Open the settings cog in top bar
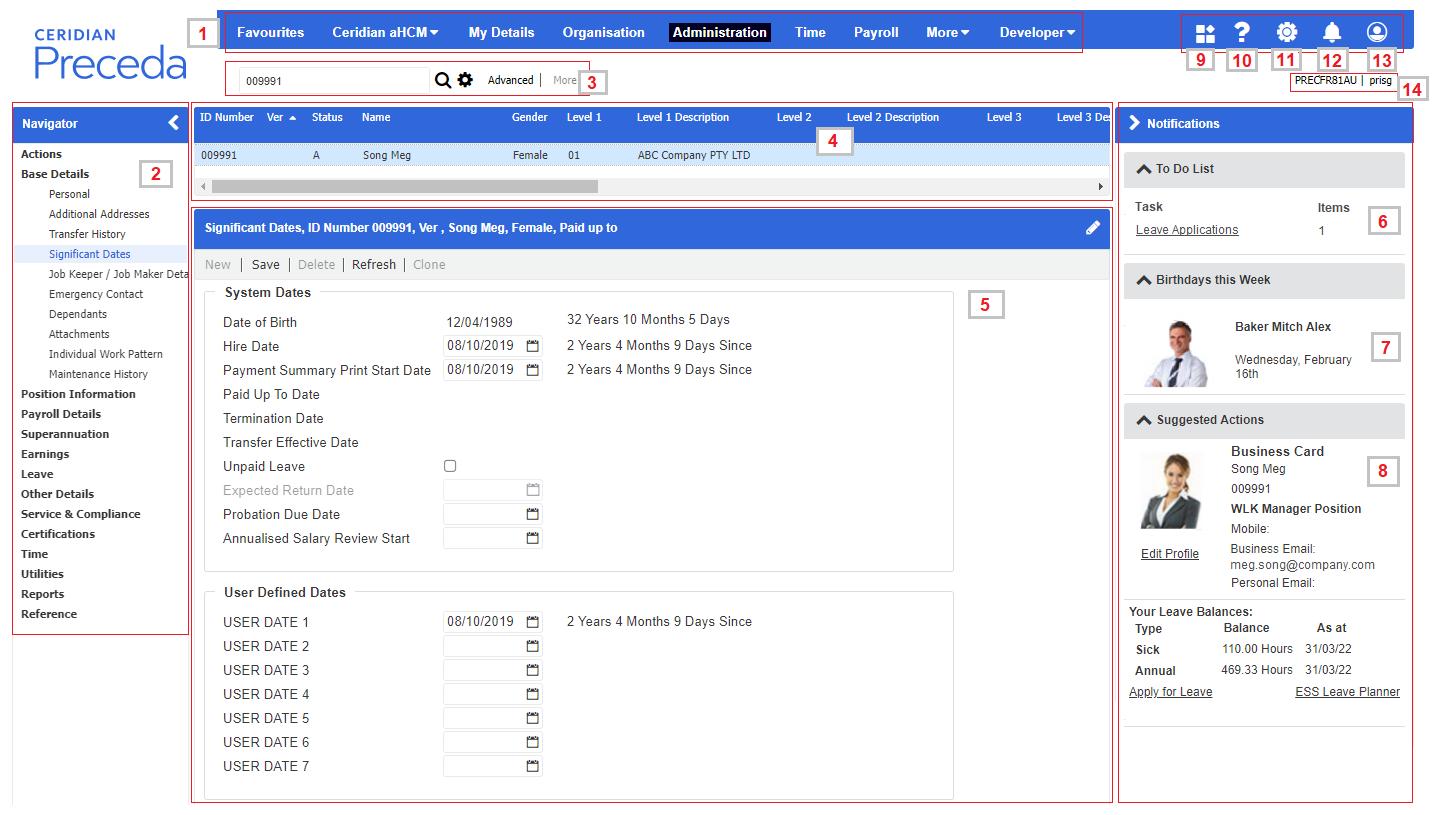Viewport: 1453px width, 815px height. point(1286,33)
